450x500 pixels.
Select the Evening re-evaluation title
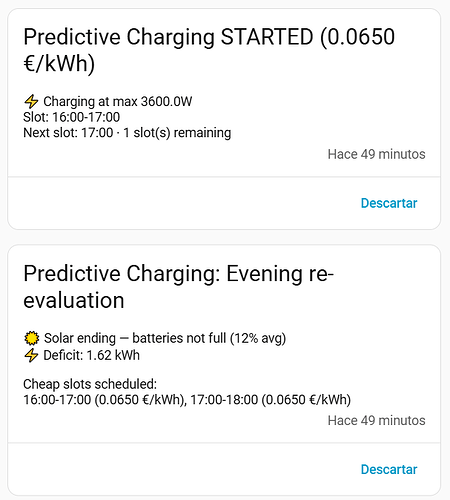click(x=178, y=287)
